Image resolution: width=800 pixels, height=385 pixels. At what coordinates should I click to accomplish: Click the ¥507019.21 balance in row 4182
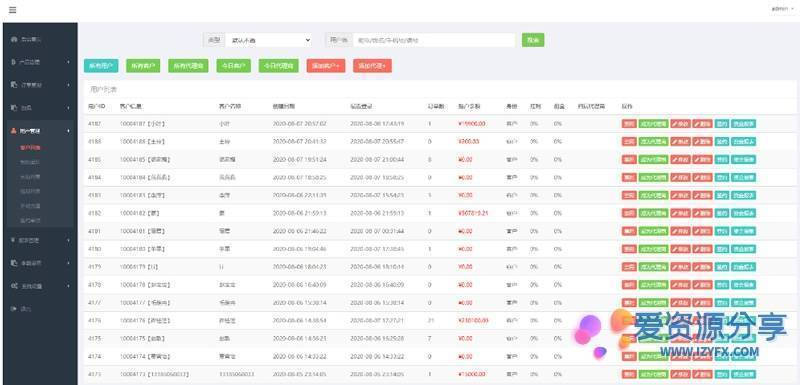pos(473,213)
